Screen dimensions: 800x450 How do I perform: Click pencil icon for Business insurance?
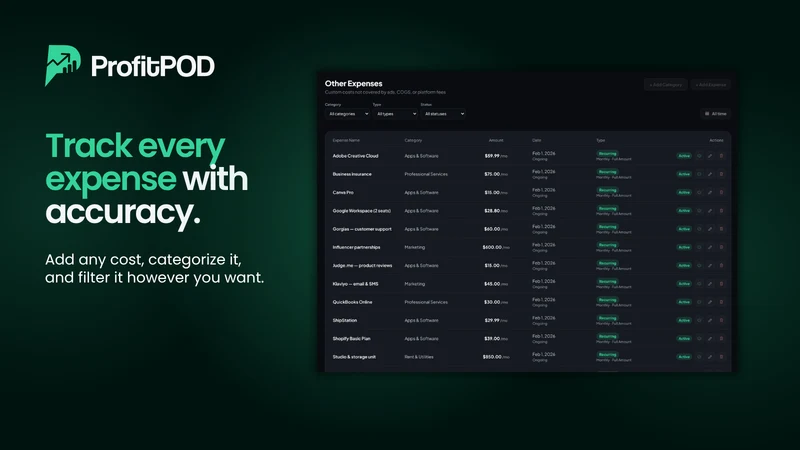click(710, 174)
